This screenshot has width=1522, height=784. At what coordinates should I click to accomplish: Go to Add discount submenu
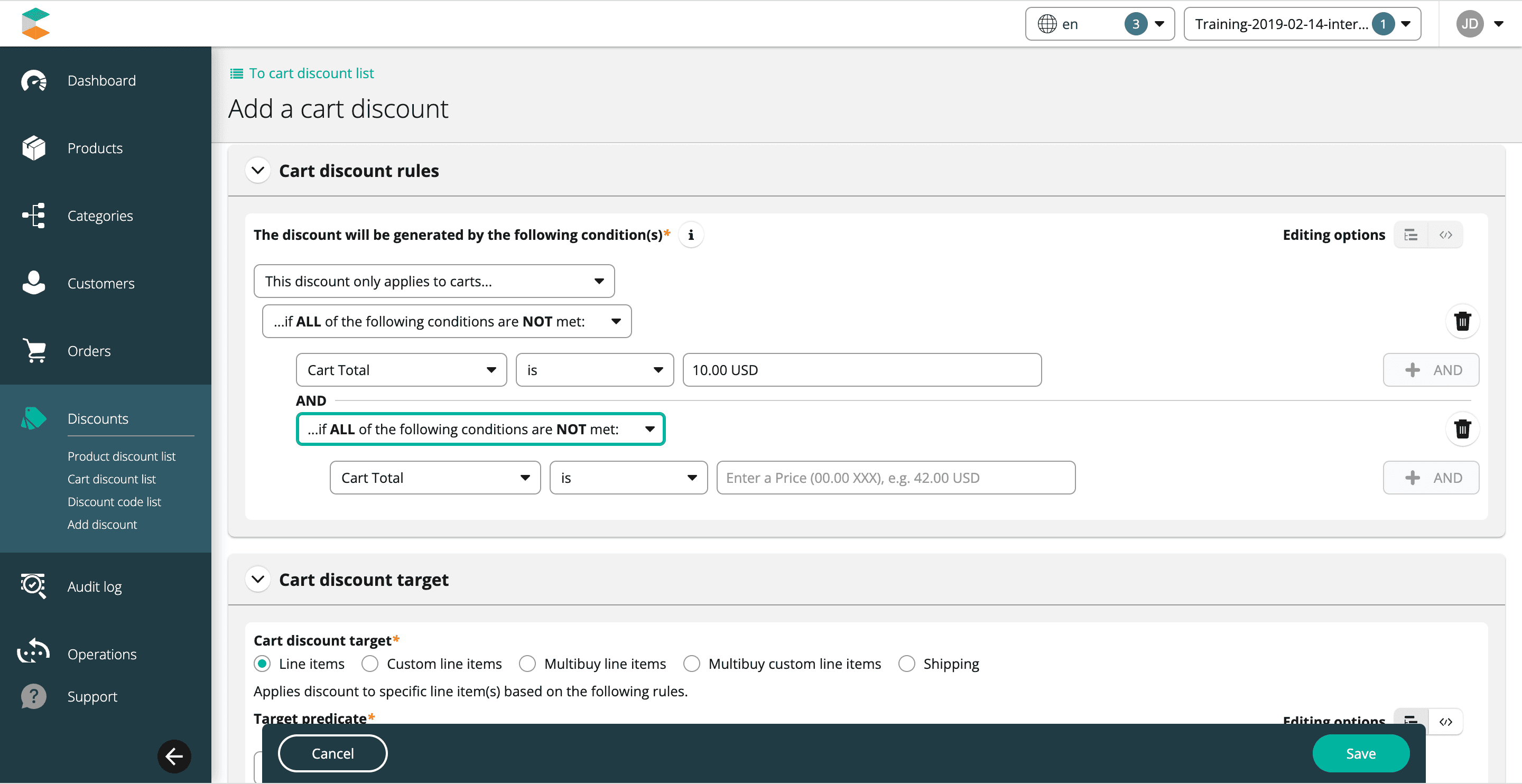[101, 524]
